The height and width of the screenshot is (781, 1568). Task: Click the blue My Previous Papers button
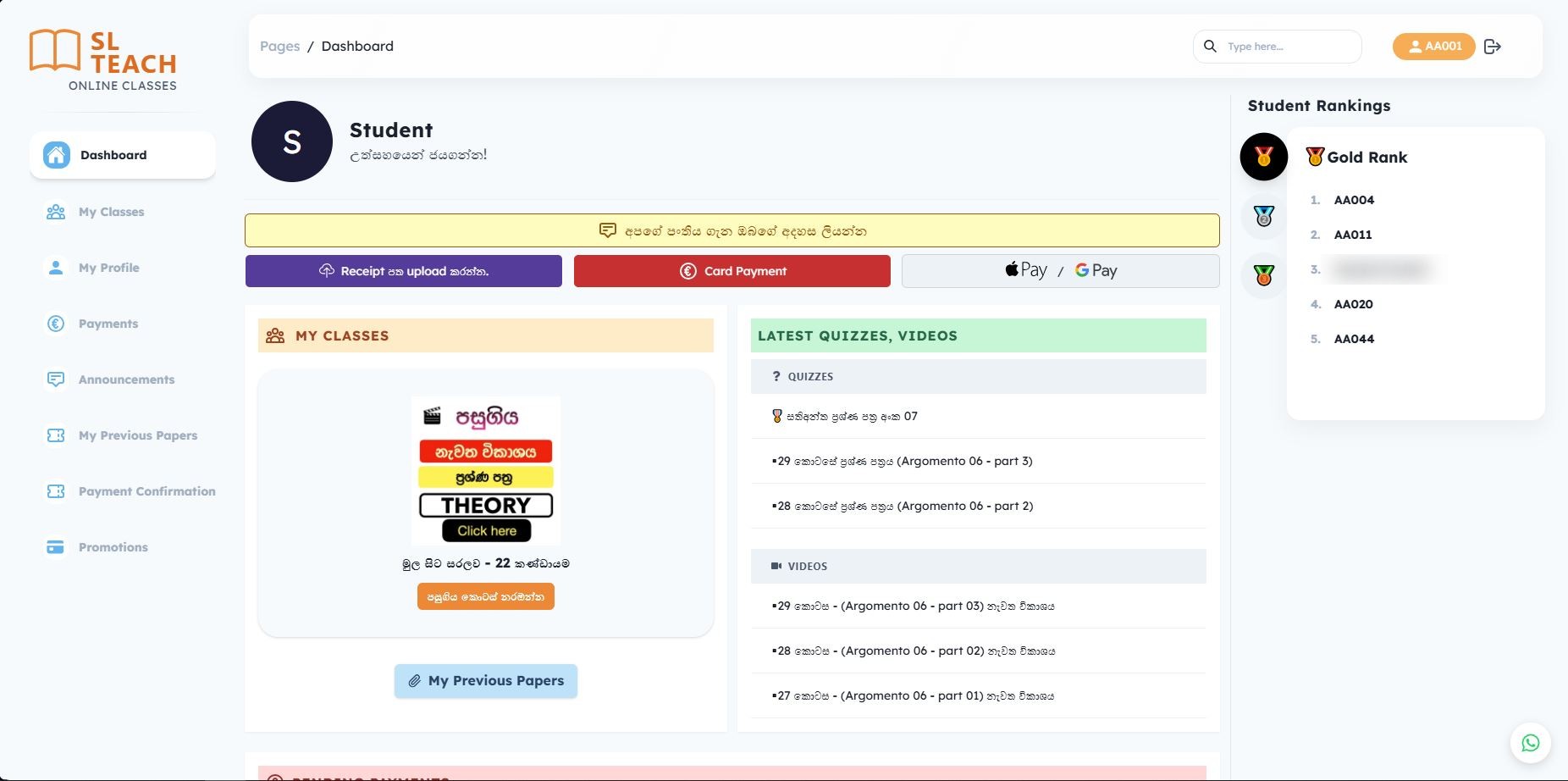coord(486,681)
